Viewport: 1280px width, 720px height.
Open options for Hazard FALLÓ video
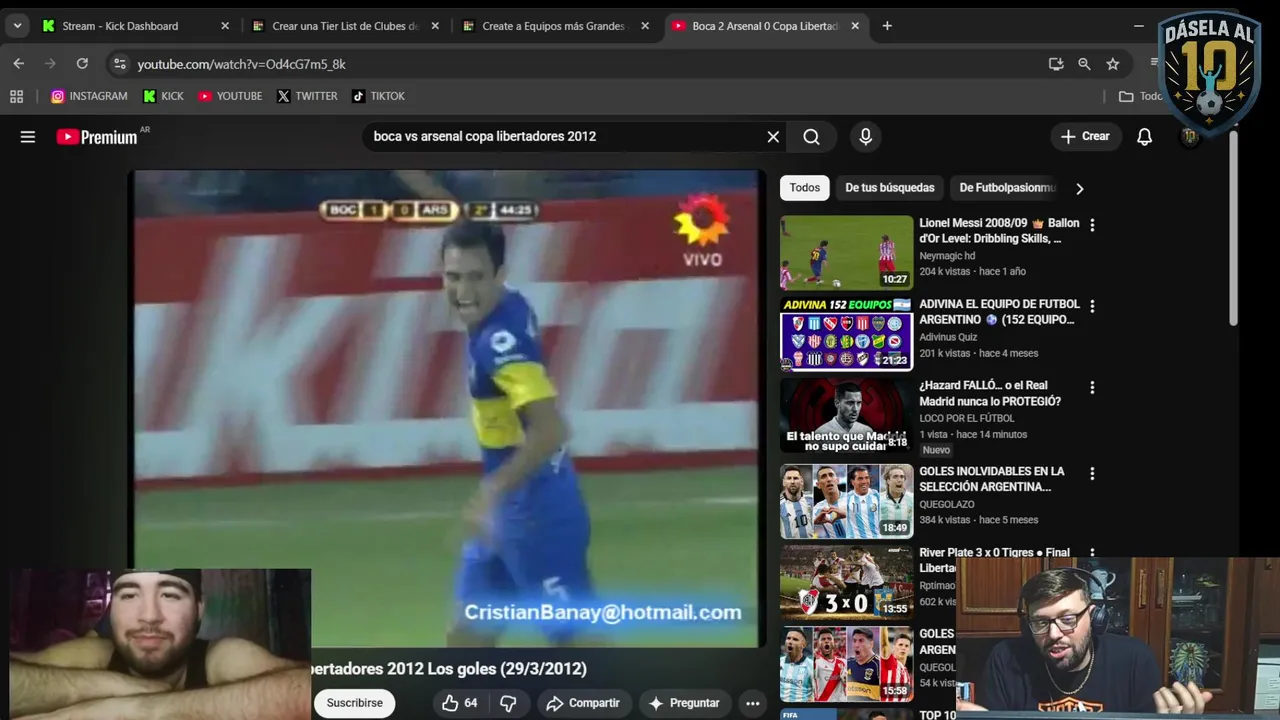click(x=1092, y=387)
